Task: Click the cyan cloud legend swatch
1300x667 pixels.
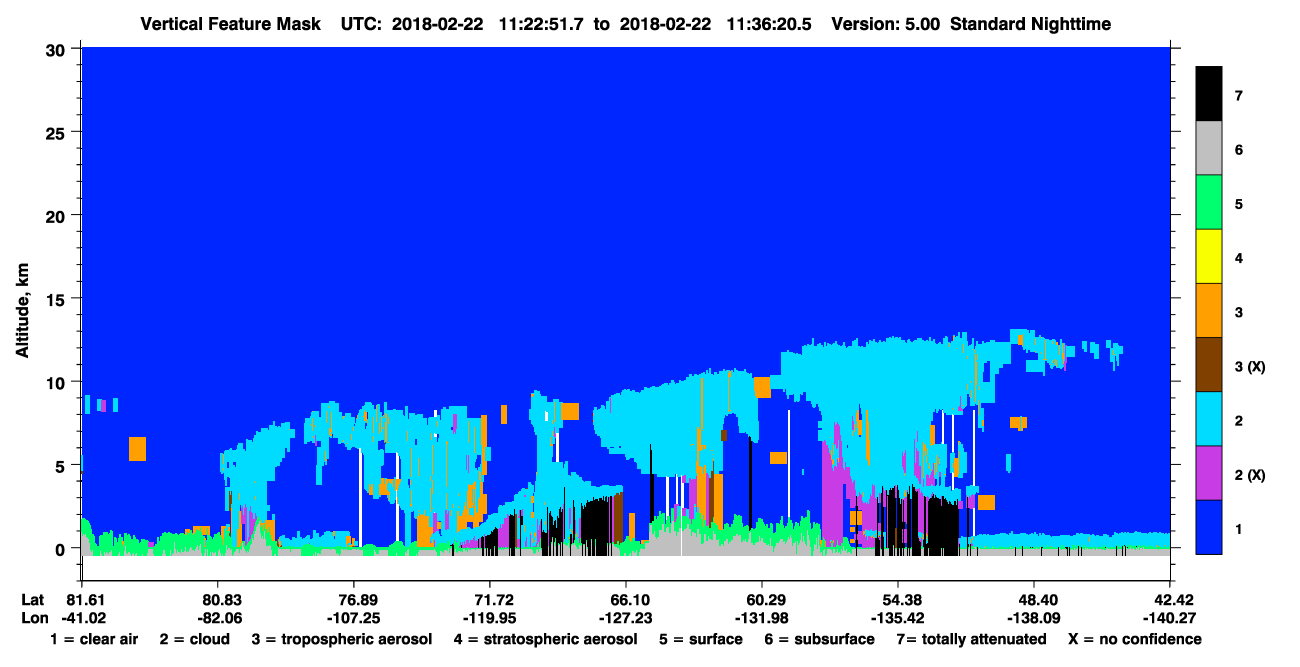Action: [x=1209, y=419]
